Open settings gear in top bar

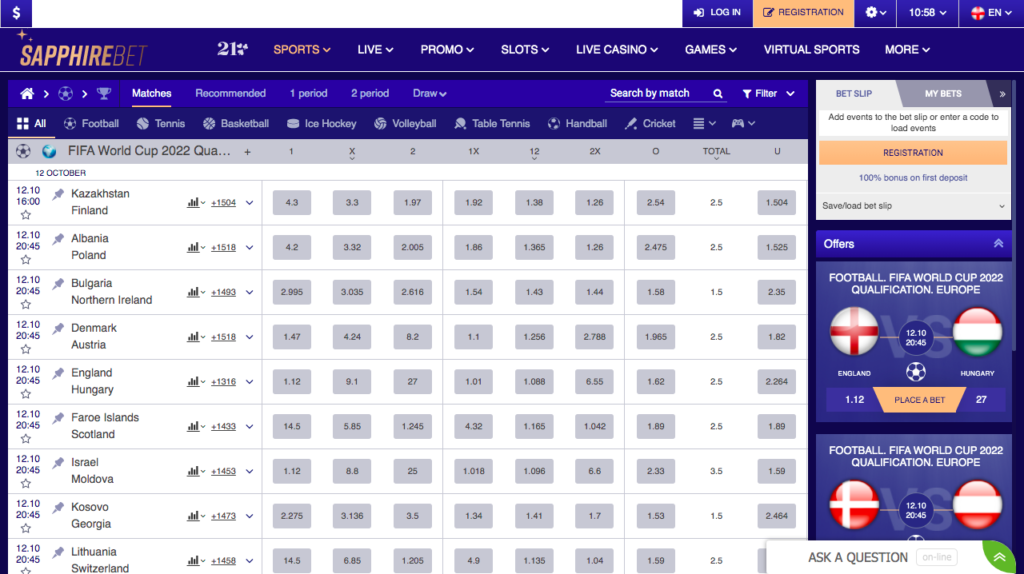875,12
